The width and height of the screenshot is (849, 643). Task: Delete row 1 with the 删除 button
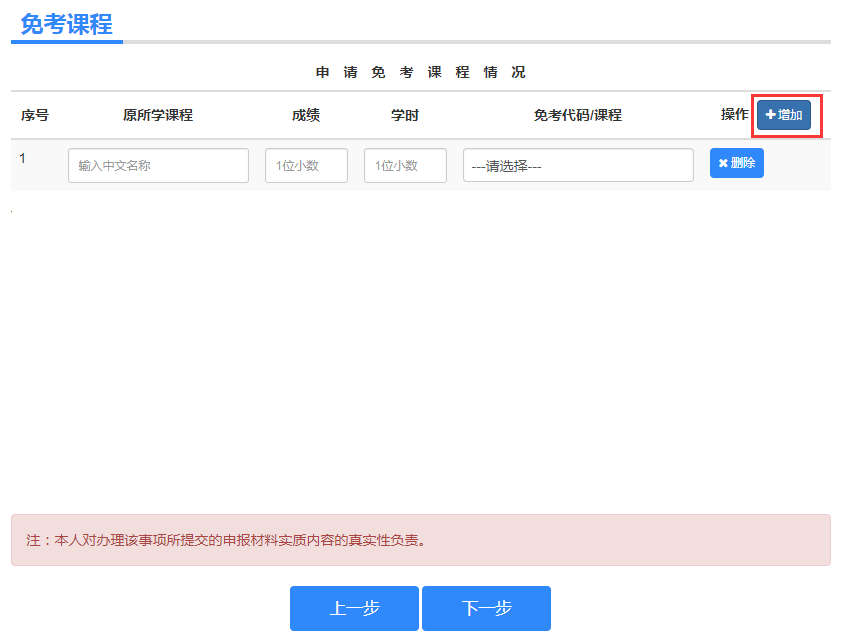click(736, 163)
